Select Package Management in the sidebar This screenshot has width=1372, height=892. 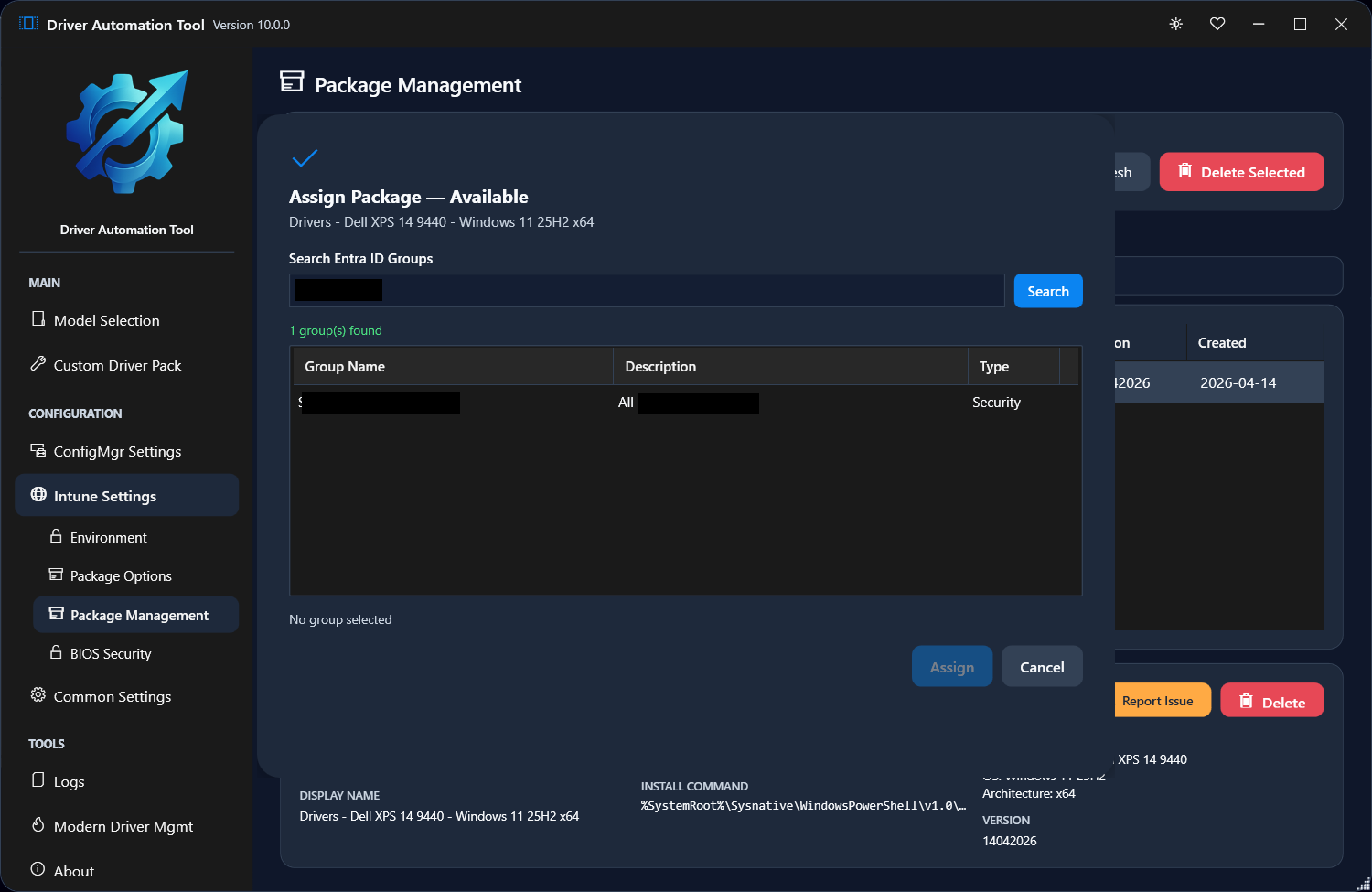click(135, 615)
